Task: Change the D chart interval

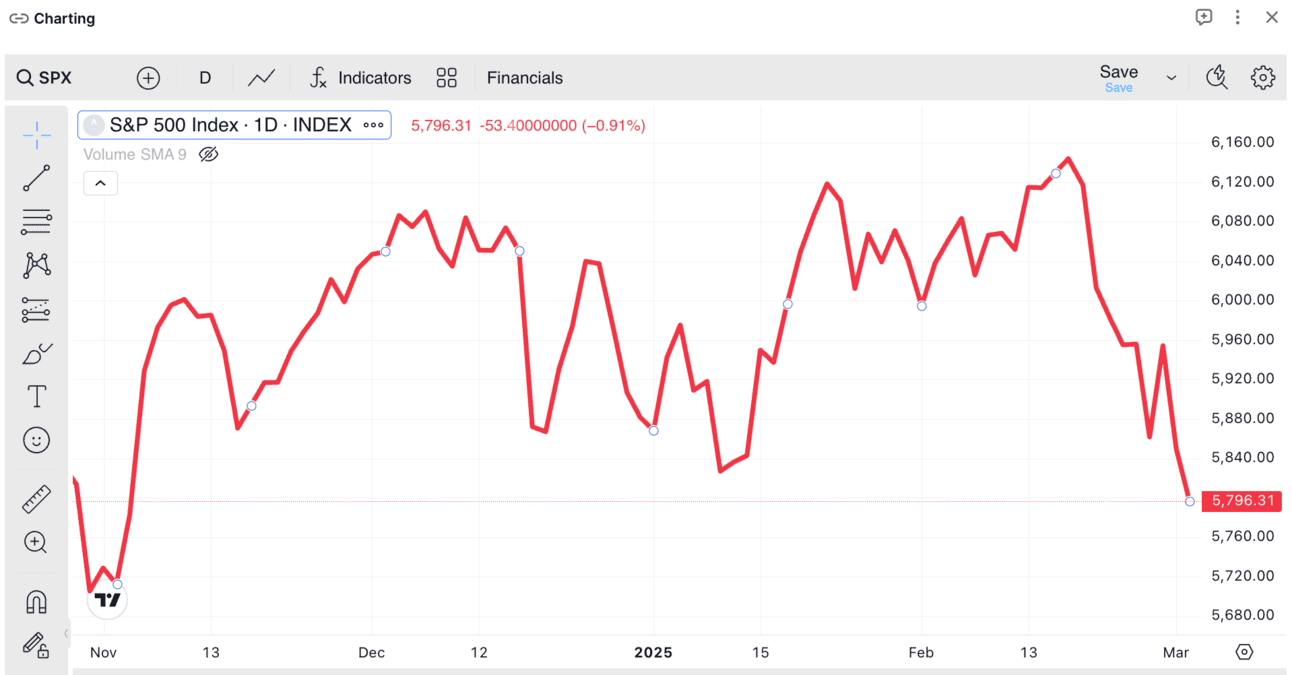Action: pyautogui.click(x=205, y=78)
